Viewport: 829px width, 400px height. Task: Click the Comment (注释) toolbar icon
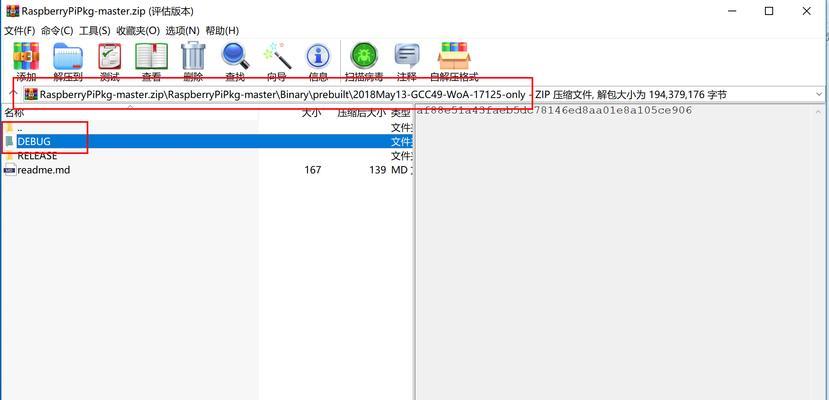pyautogui.click(x=407, y=56)
